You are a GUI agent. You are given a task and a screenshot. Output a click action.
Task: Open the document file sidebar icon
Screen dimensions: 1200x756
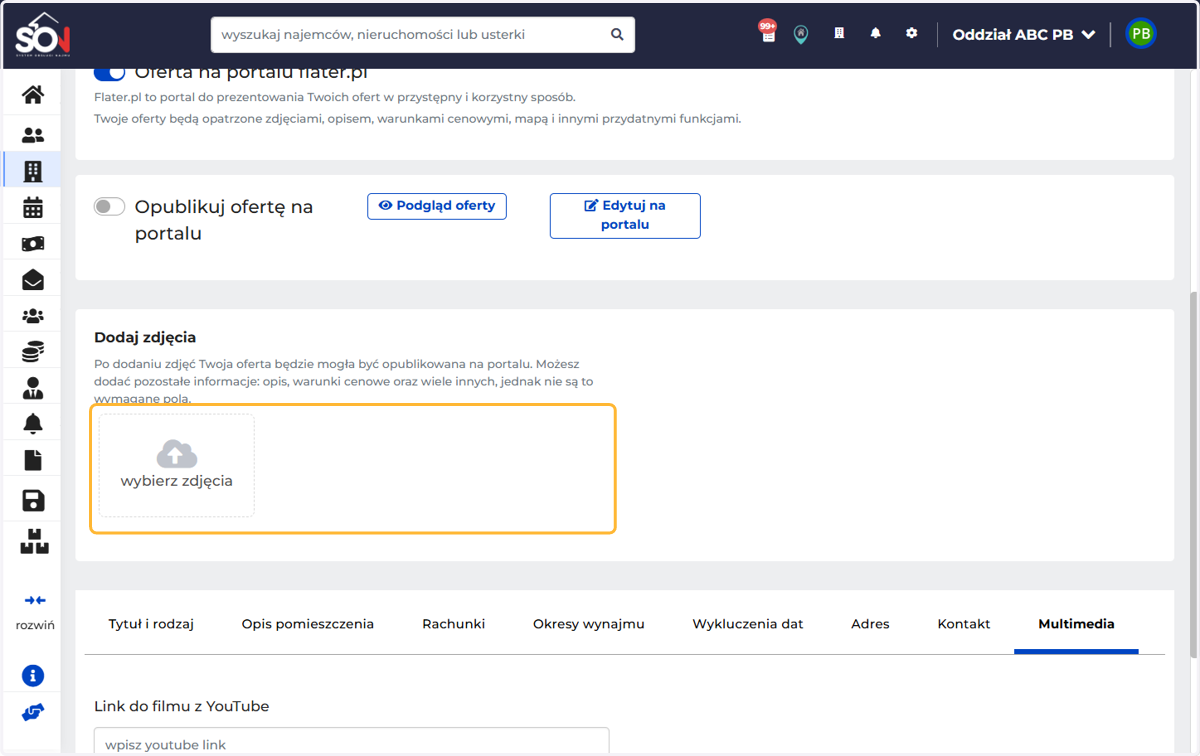click(x=33, y=460)
